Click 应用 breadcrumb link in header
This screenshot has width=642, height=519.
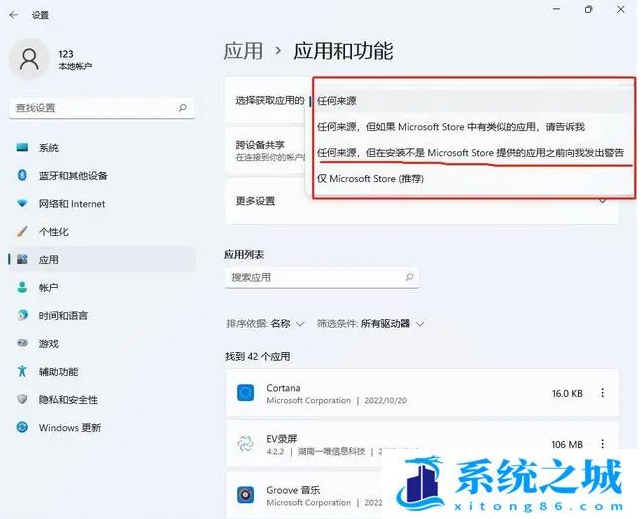point(243,51)
